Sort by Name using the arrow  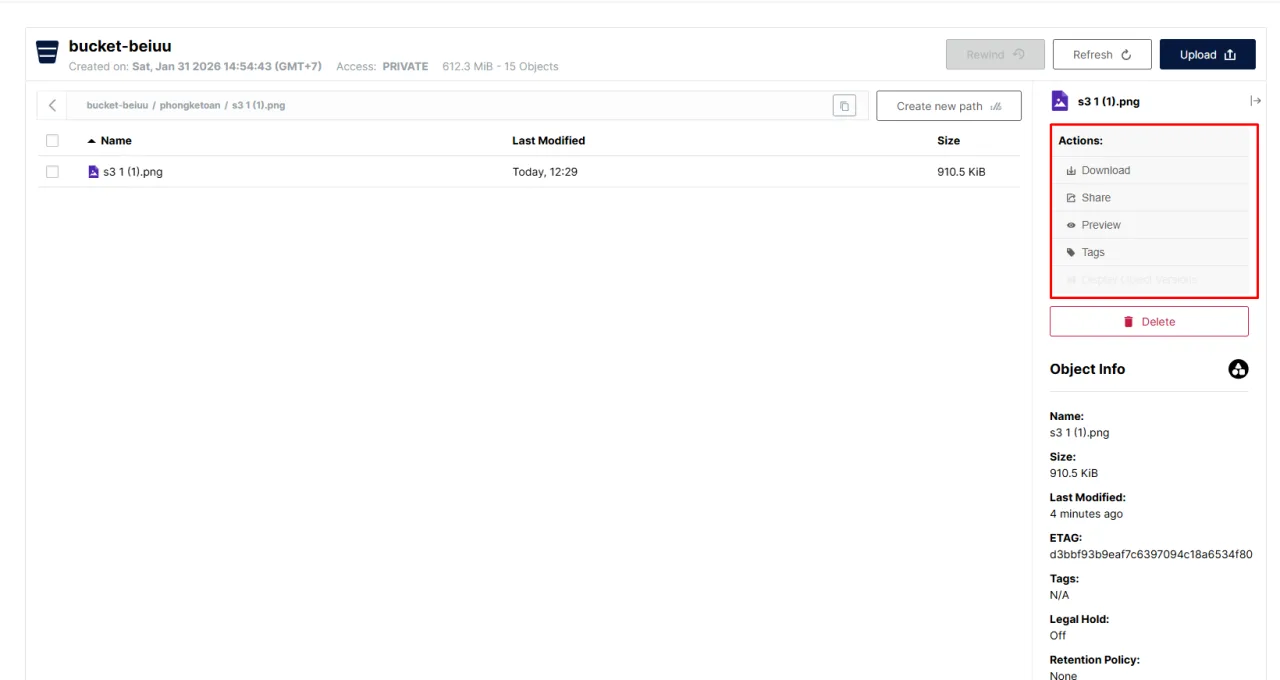tap(92, 141)
